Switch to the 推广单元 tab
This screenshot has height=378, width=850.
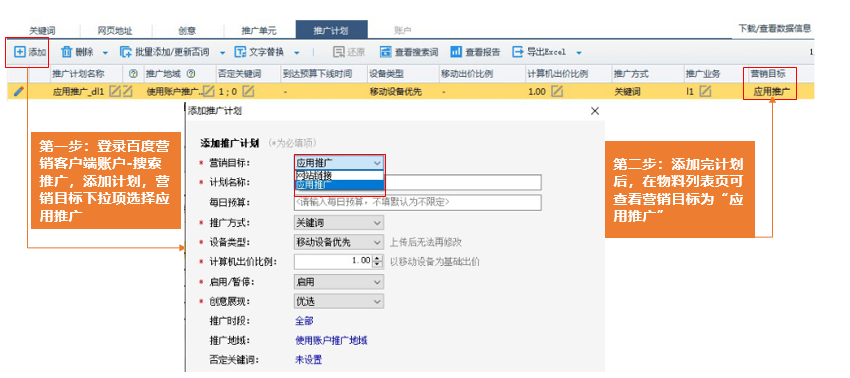[x=259, y=30]
